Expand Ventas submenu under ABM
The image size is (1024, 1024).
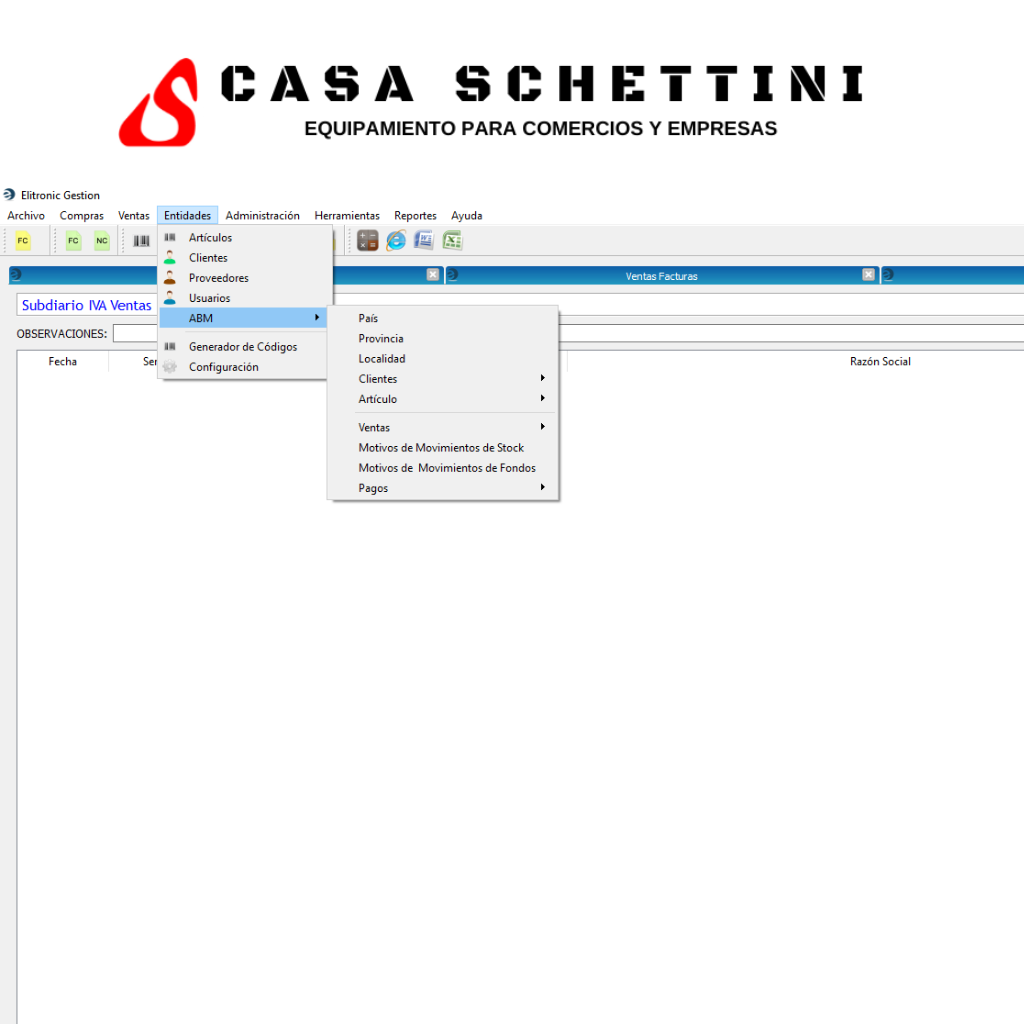(443, 428)
